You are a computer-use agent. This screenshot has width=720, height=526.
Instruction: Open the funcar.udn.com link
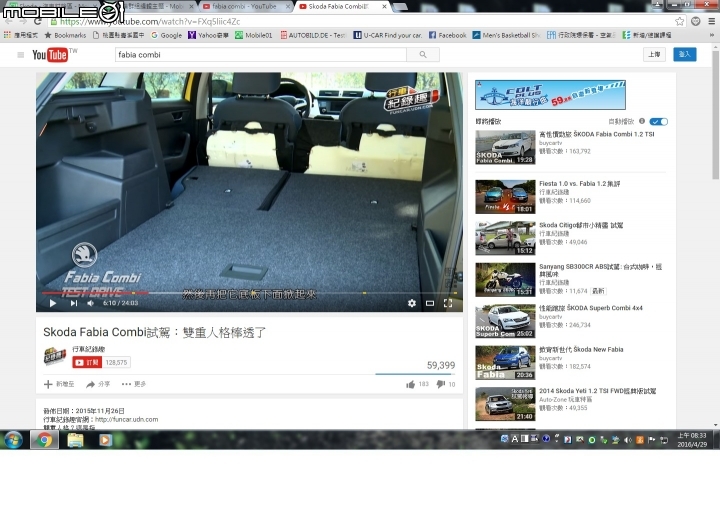(127, 420)
